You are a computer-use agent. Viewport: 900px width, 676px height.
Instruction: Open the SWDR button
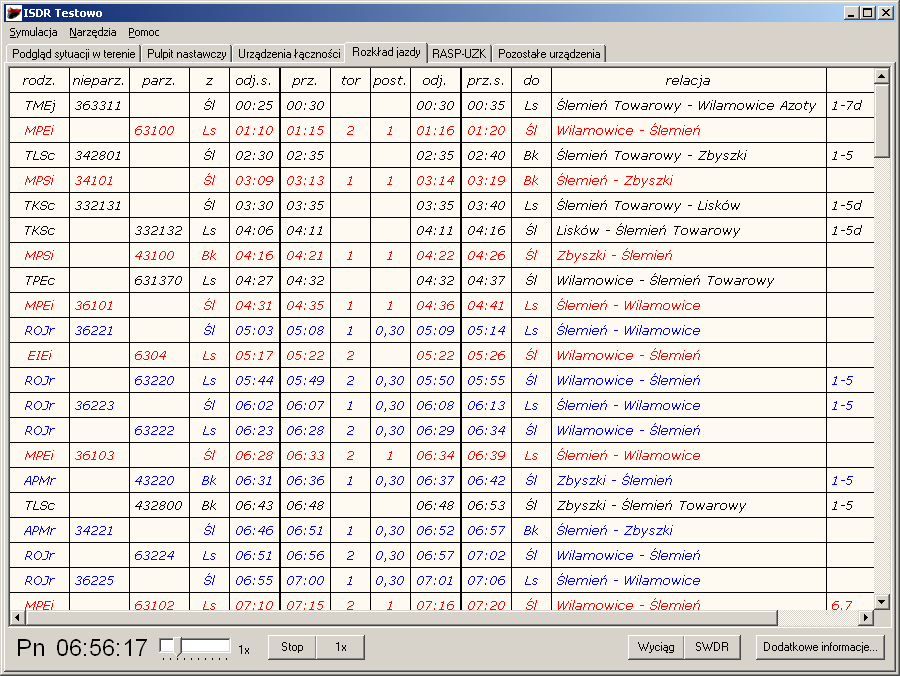712,647
